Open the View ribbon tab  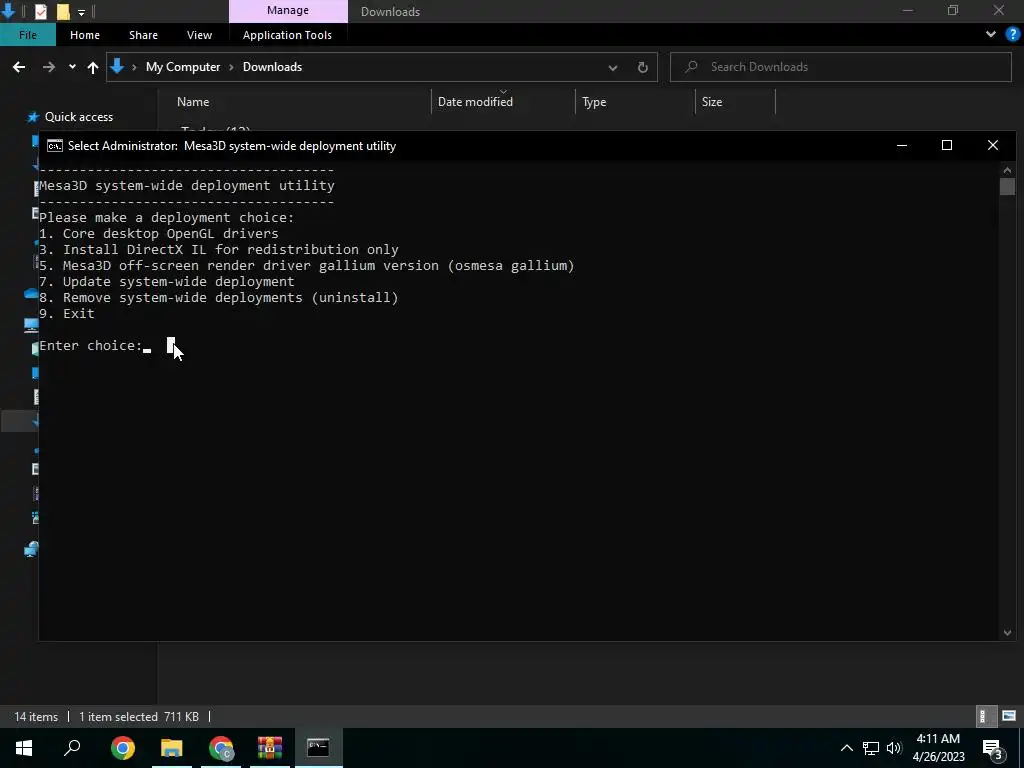[x=199, y=35]
